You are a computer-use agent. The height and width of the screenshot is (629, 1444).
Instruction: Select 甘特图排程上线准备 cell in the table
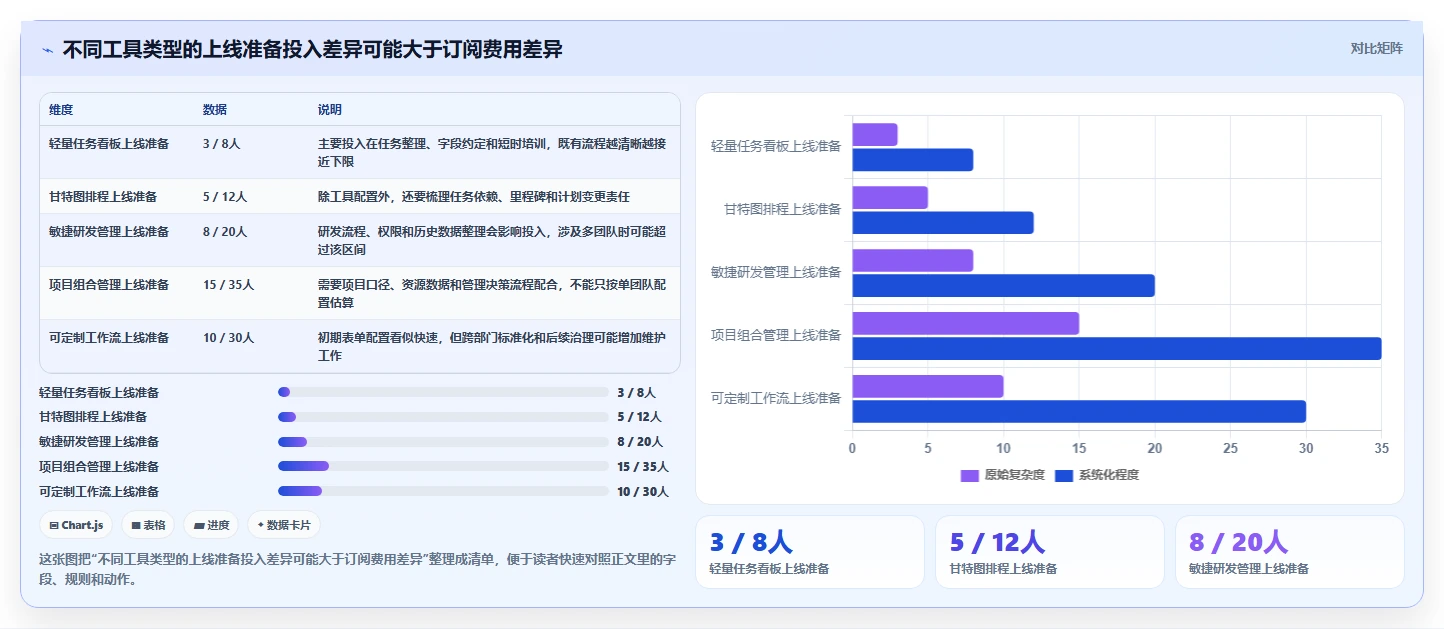click(x=103, y=197)
